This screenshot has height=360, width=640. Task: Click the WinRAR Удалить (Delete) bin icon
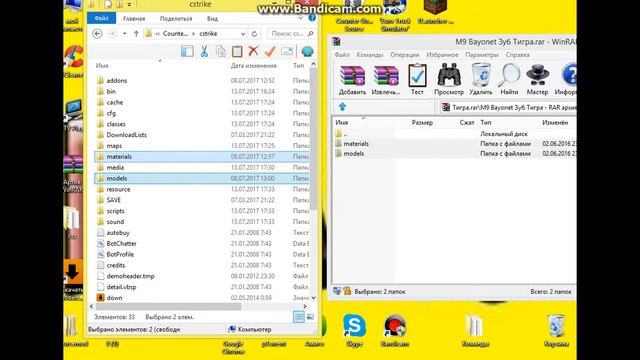[481, 76]
